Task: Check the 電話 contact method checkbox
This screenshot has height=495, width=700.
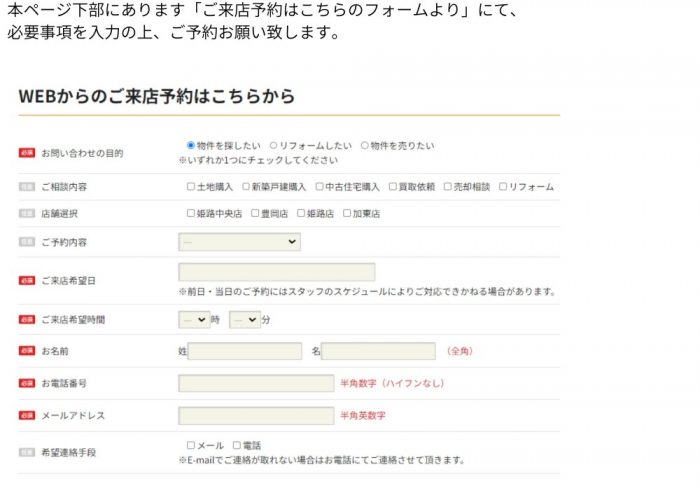Action: point(237,445)
